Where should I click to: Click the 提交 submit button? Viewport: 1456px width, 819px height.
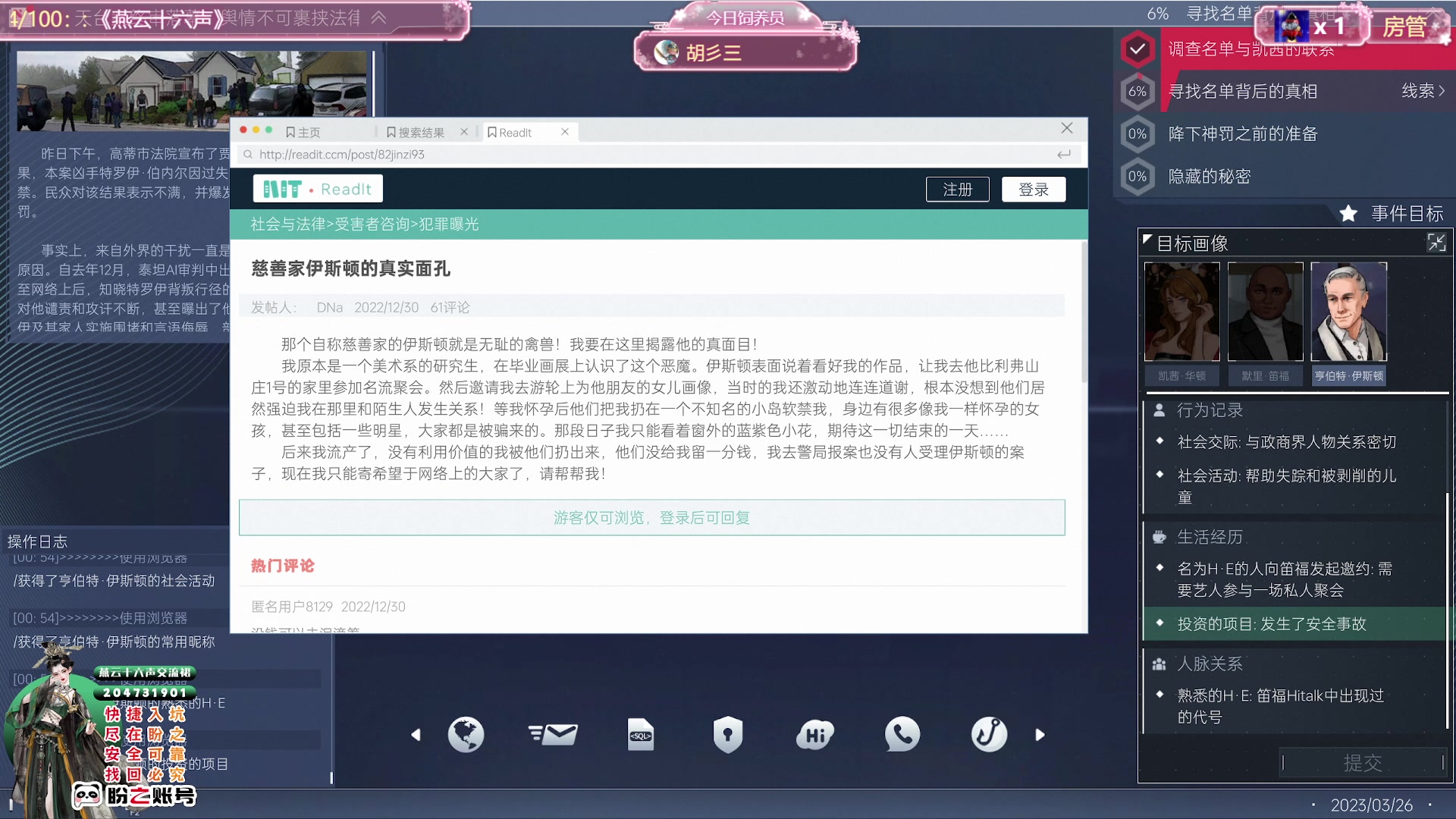point(1363,763)
